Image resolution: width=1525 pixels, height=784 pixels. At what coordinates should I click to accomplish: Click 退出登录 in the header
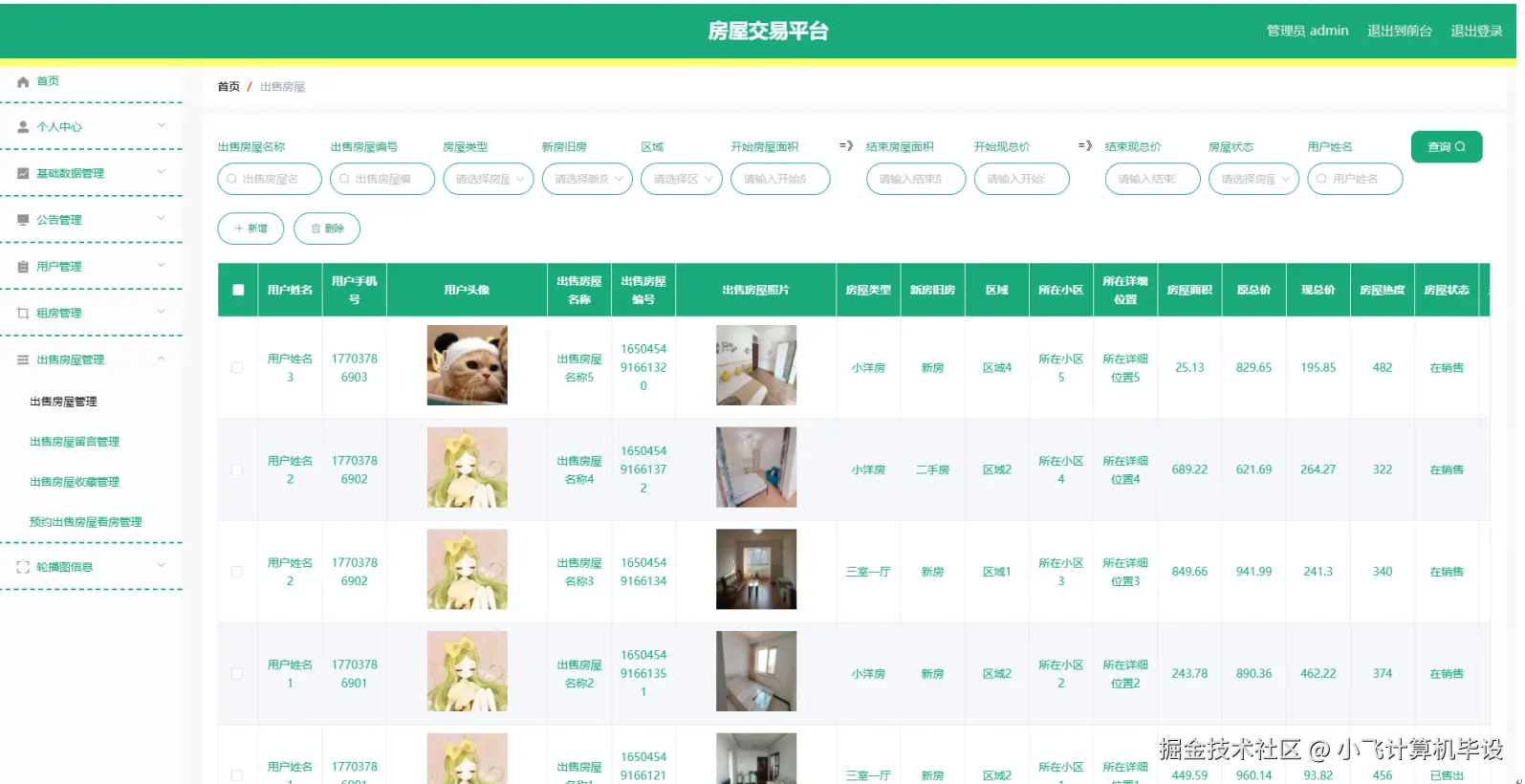(x=1477, y=31)
